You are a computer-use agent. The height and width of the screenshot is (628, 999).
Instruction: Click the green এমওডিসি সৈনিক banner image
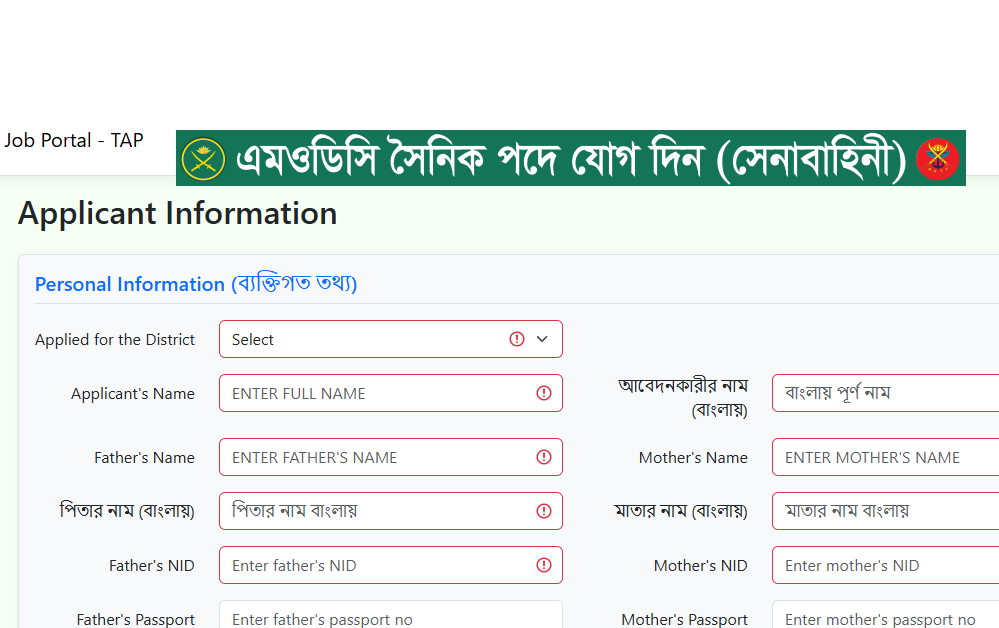pos(570,158)
